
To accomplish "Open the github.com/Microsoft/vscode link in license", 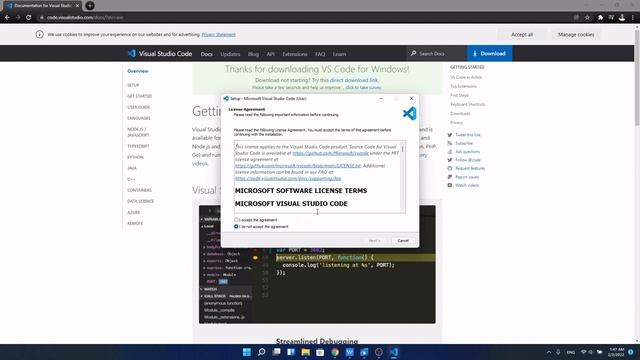I will tap(331, 153).
